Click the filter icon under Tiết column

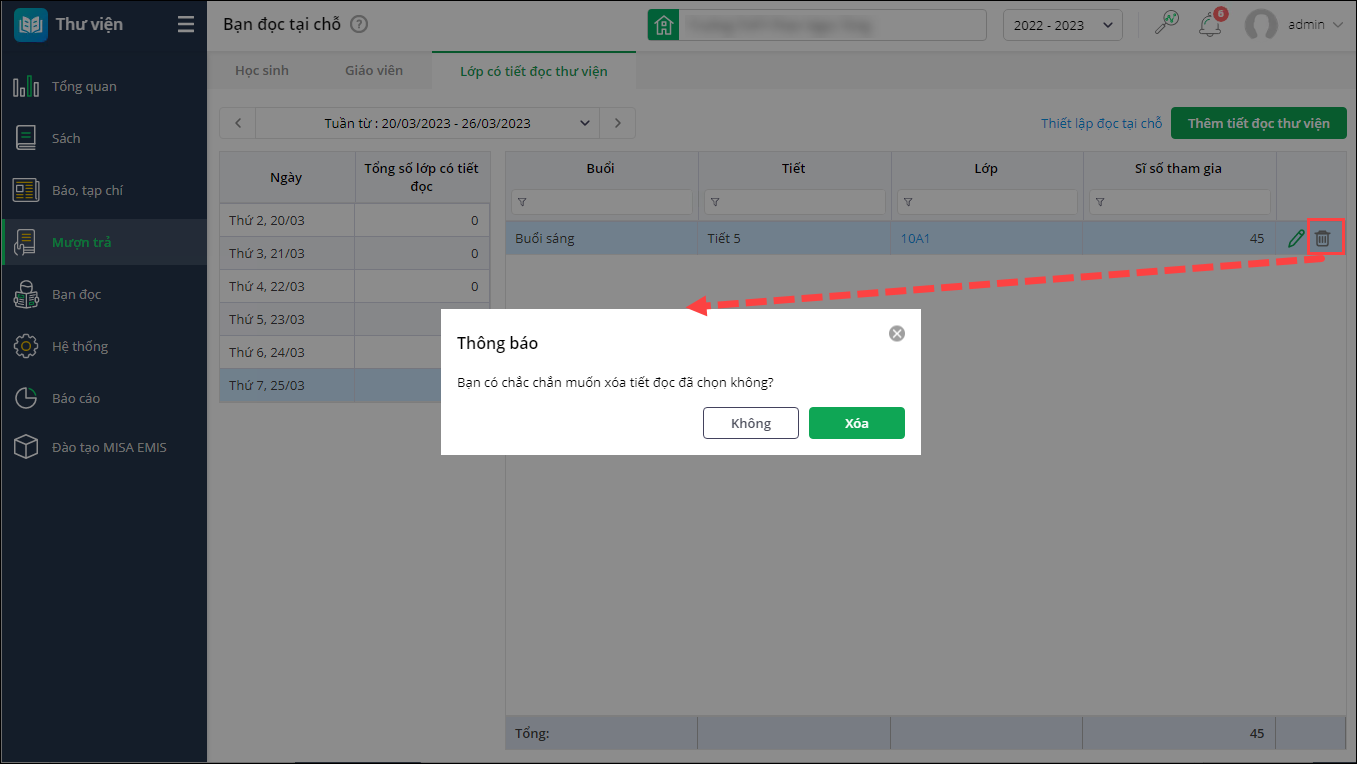click(714, 203)
